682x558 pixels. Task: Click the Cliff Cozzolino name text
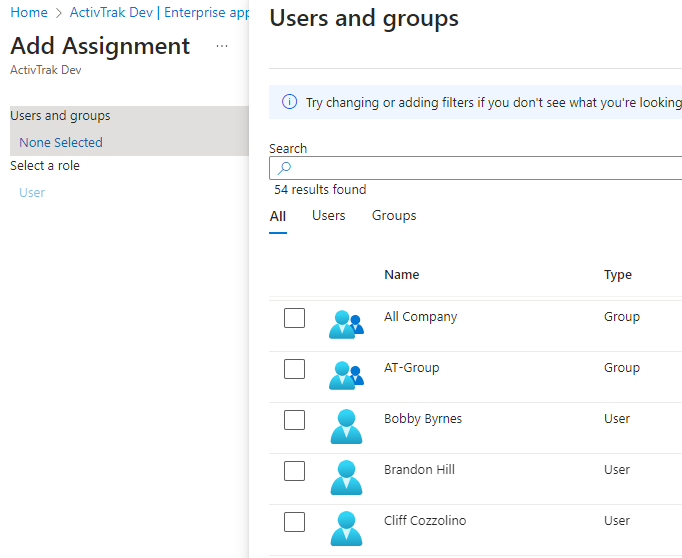425,521
